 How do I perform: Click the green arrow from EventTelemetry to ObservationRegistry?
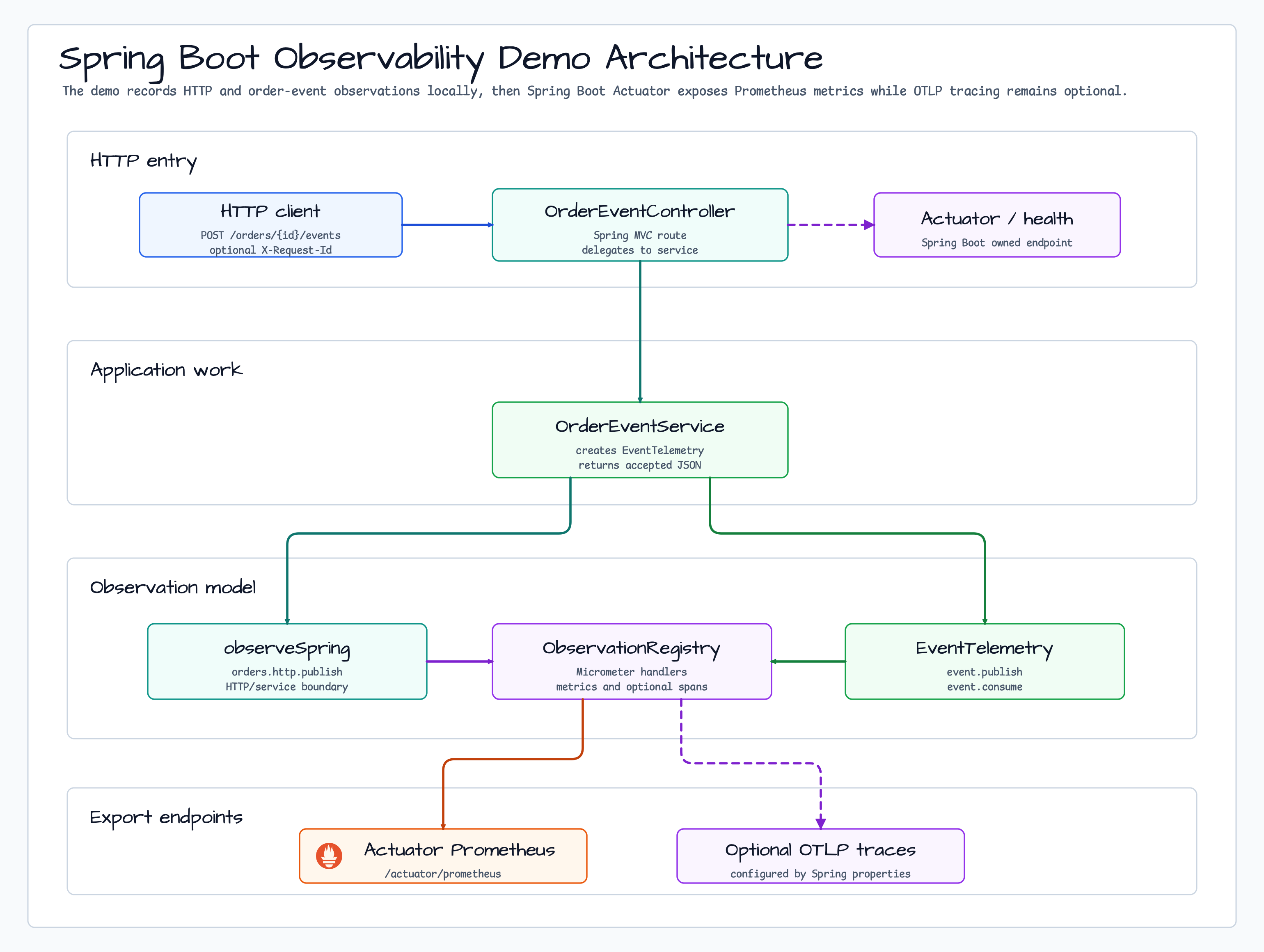pos(808,661)
